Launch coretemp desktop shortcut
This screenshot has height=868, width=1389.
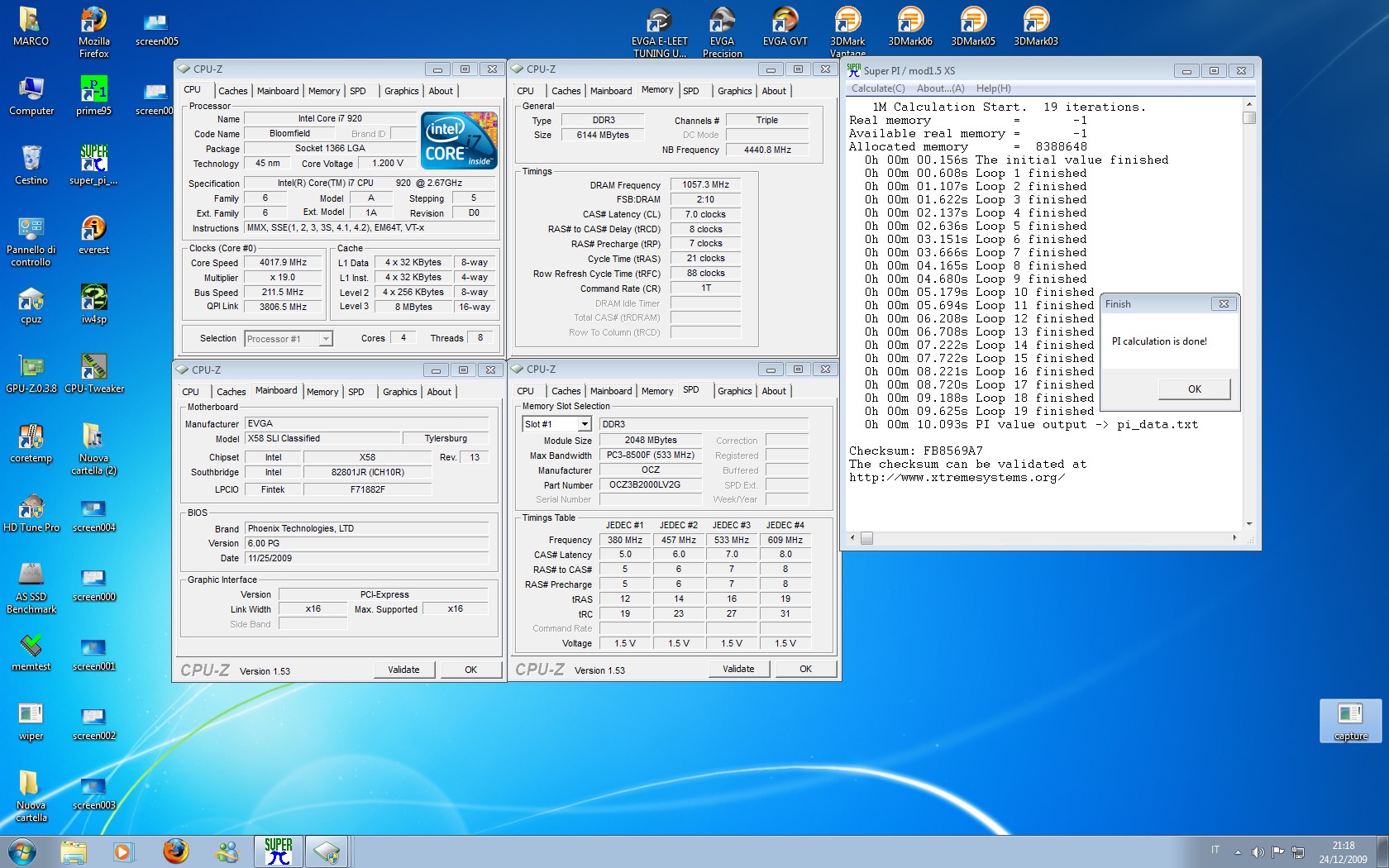click(x=31, y=442)
